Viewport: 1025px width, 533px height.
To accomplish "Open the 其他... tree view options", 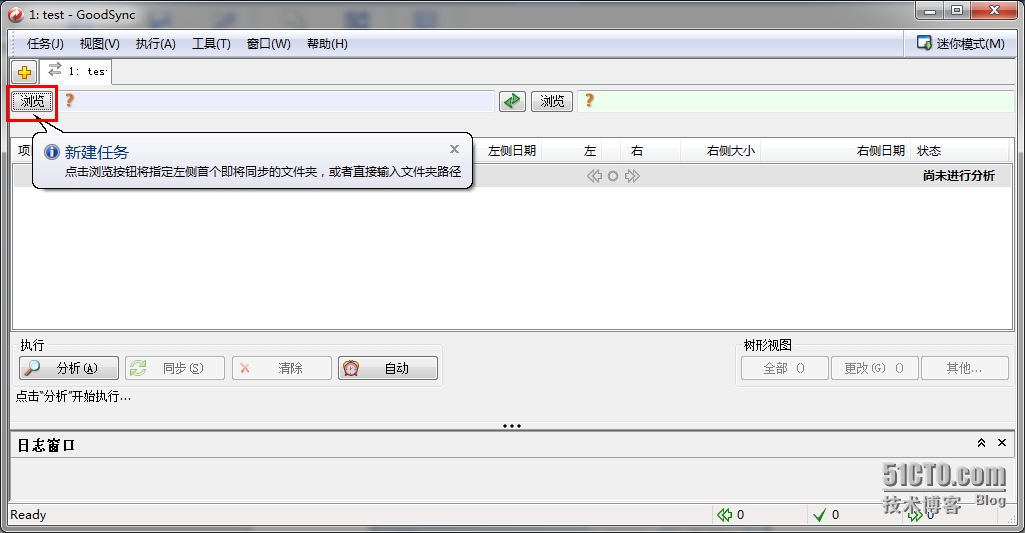I will 965,368.
